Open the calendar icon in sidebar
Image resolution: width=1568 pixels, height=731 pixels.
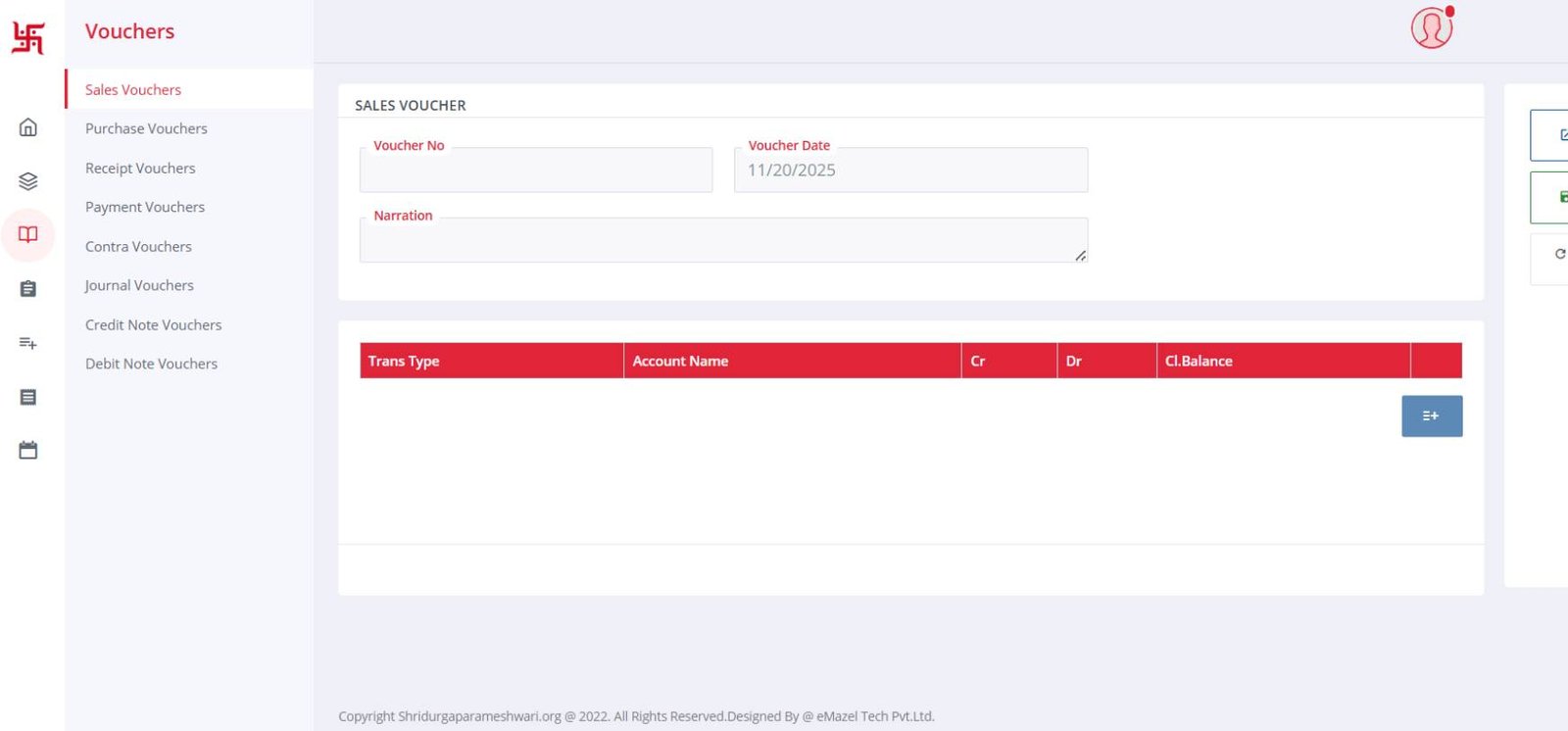pos(28,451)
